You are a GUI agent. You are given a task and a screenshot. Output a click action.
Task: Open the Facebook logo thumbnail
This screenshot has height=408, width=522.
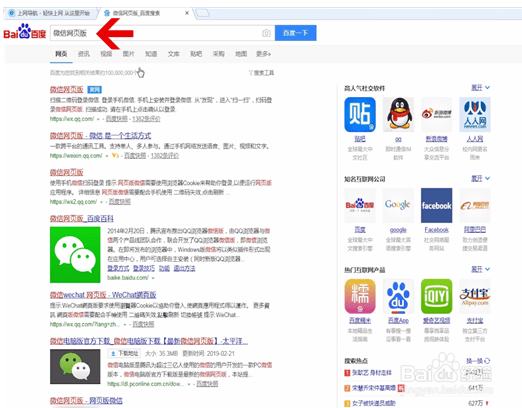coord(437,205)
